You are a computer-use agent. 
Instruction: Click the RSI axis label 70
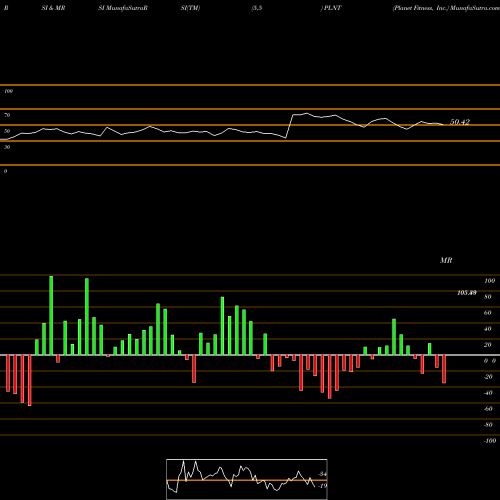[7, 115]
